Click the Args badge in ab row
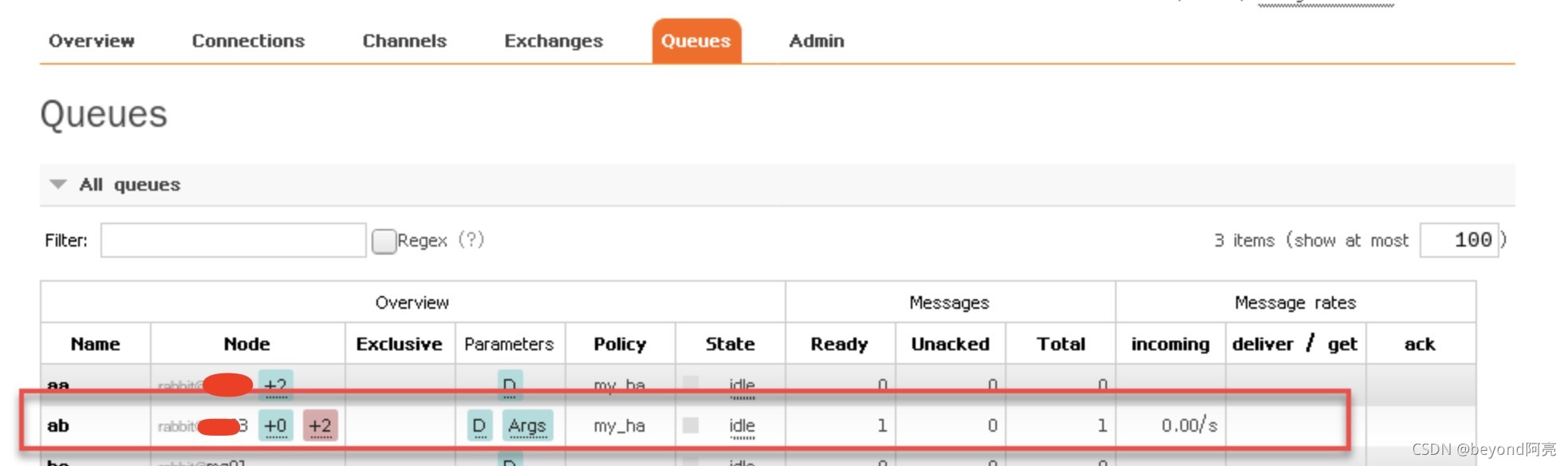The height and width of the screenshot is (466, 1568). point(527,426)
